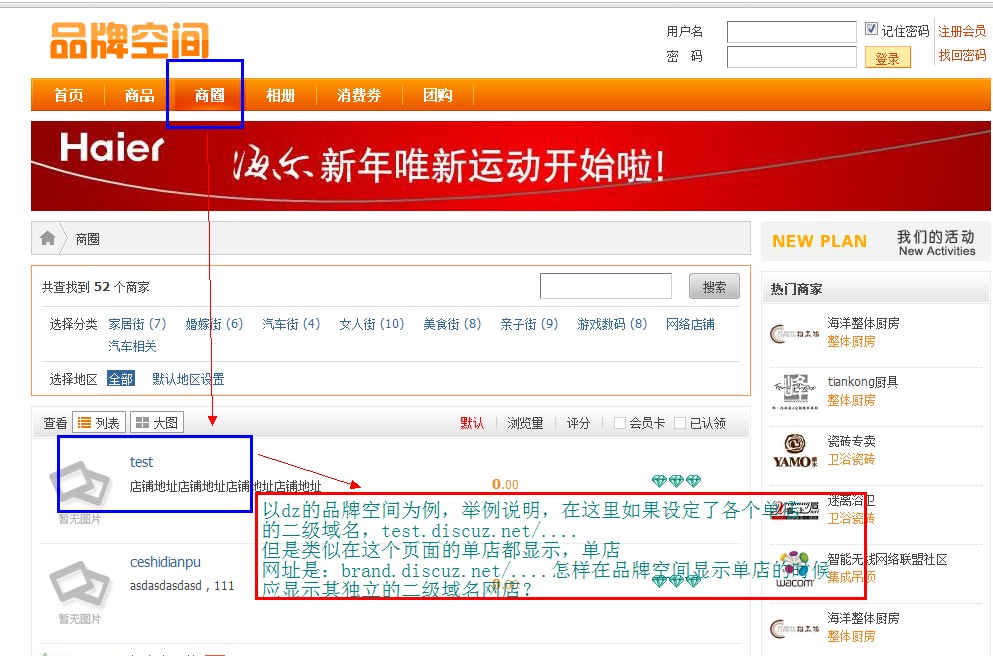This screenshot has width=993, height=656.
Task: Click the NEW PLAN 我们的活动 banner
Action: click(x=875, y=241)
